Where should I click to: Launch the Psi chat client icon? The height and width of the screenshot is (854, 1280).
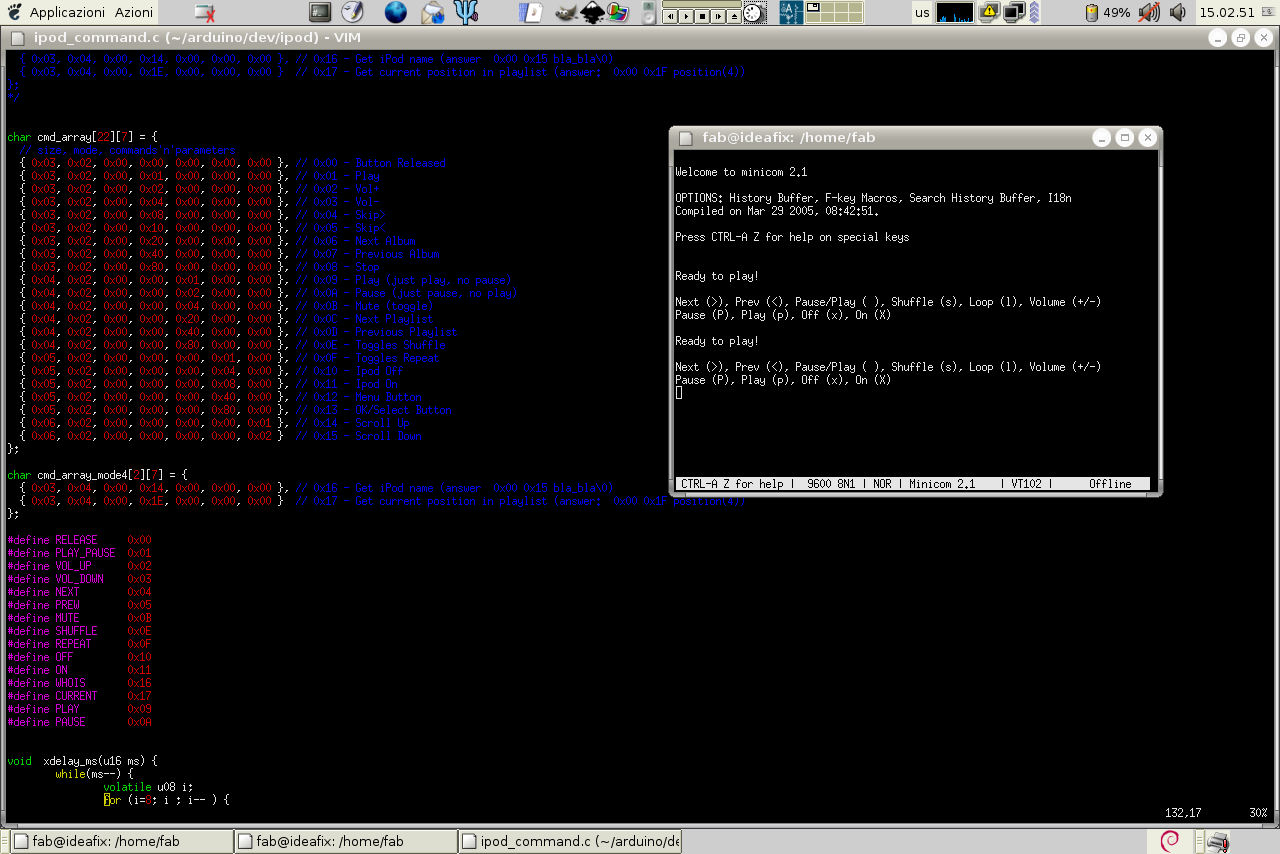click(467, 13)
